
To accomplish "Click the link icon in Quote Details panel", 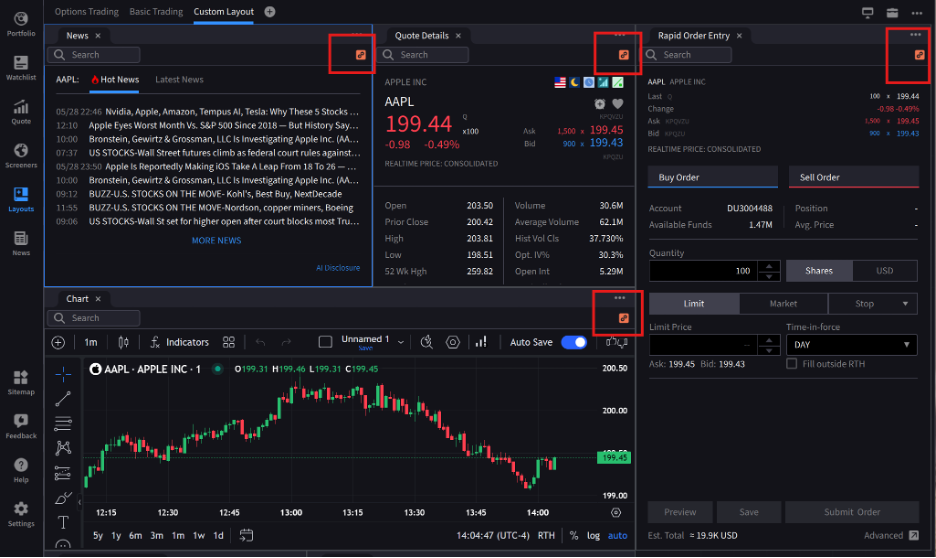I will 624,54.
